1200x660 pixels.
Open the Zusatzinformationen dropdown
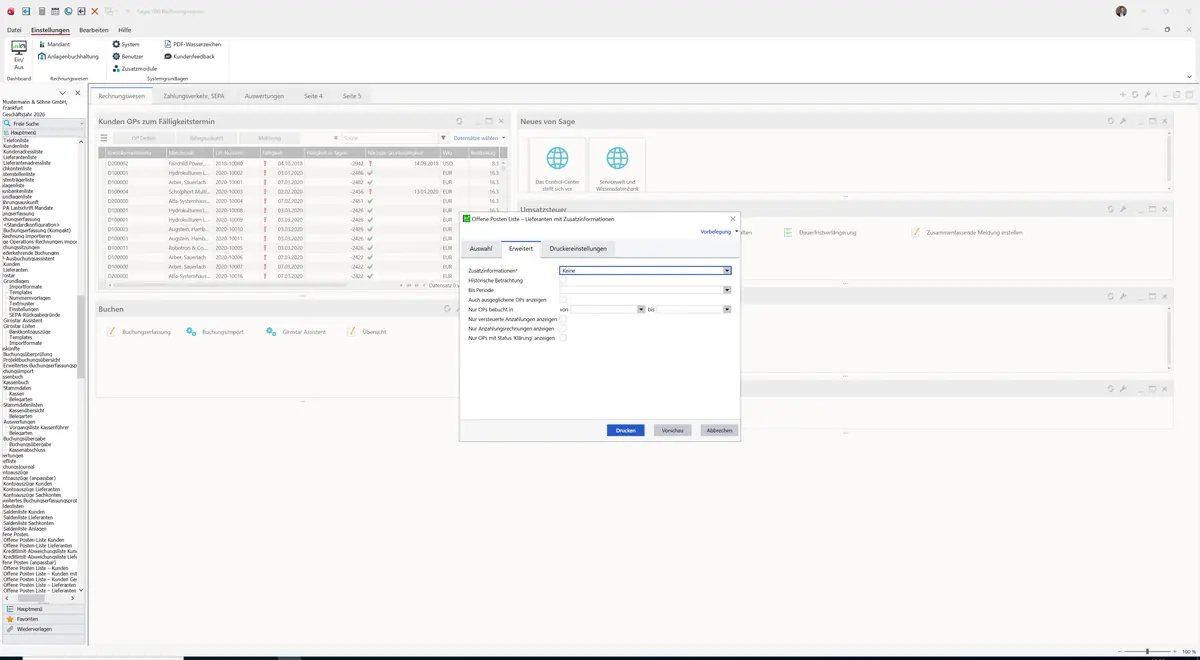pyautogui.click(x=727, y=270)
